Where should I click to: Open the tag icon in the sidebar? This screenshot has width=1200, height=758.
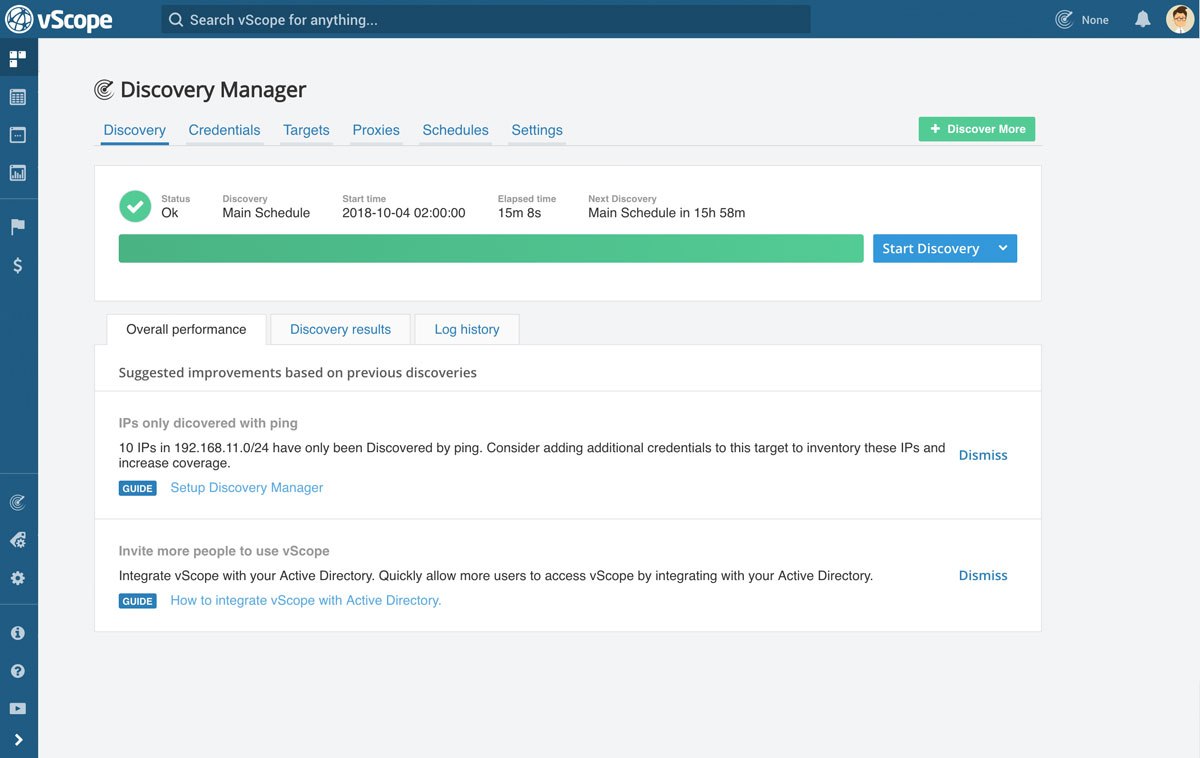(18, 540)
